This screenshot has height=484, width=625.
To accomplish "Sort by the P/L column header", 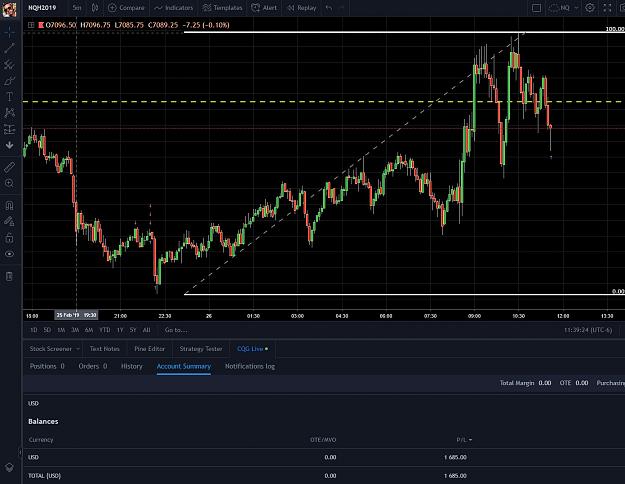I will [x=464, y=440].
